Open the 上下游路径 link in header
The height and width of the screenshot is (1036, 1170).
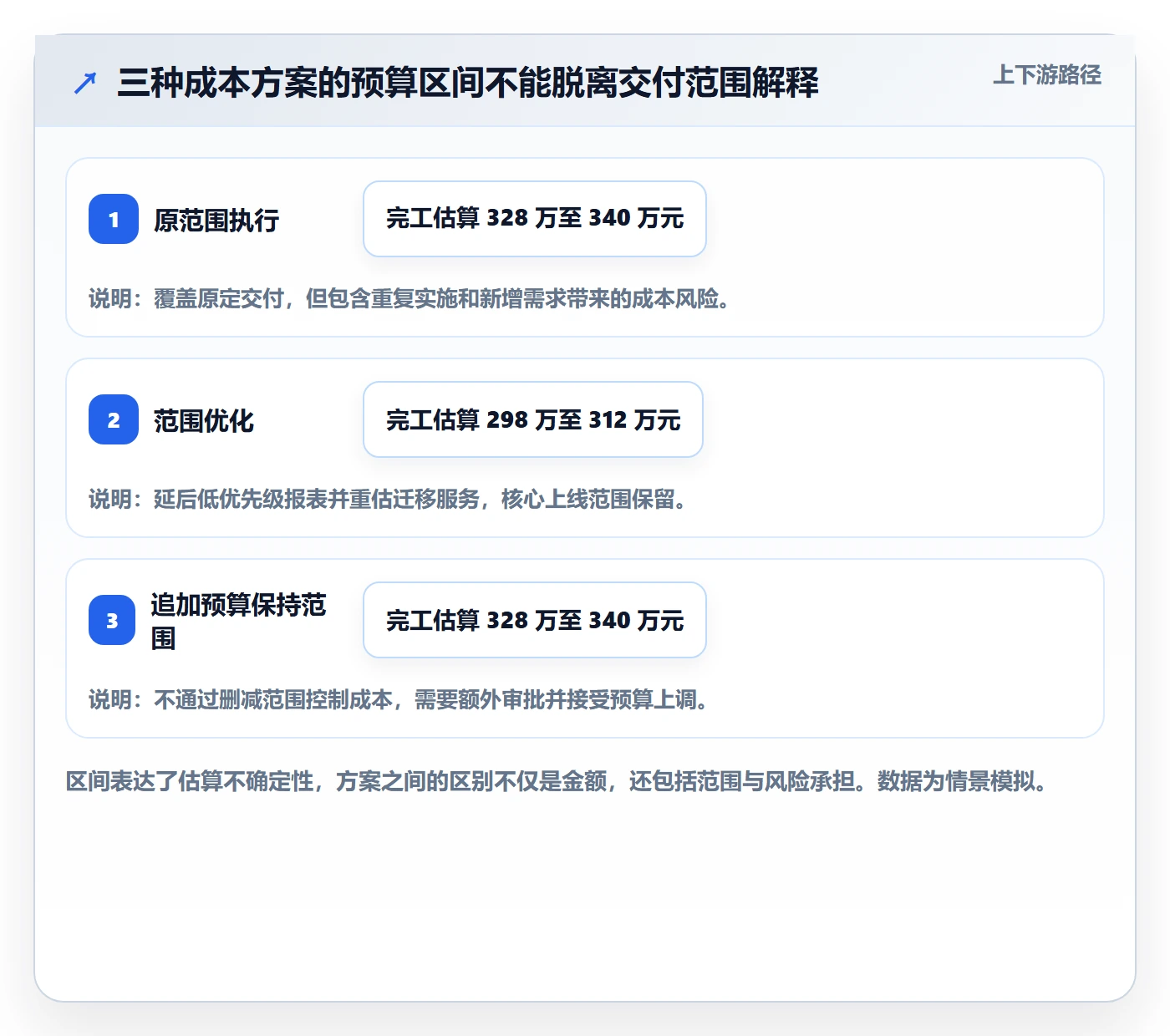tap(1046, 75)
